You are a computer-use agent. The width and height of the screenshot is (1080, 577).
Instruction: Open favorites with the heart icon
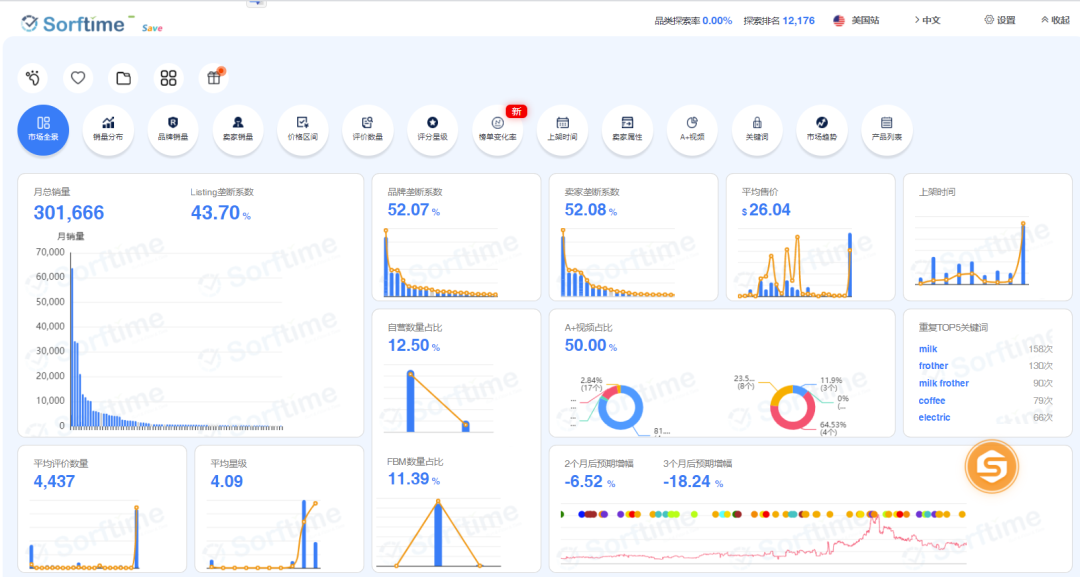(78, 78)
